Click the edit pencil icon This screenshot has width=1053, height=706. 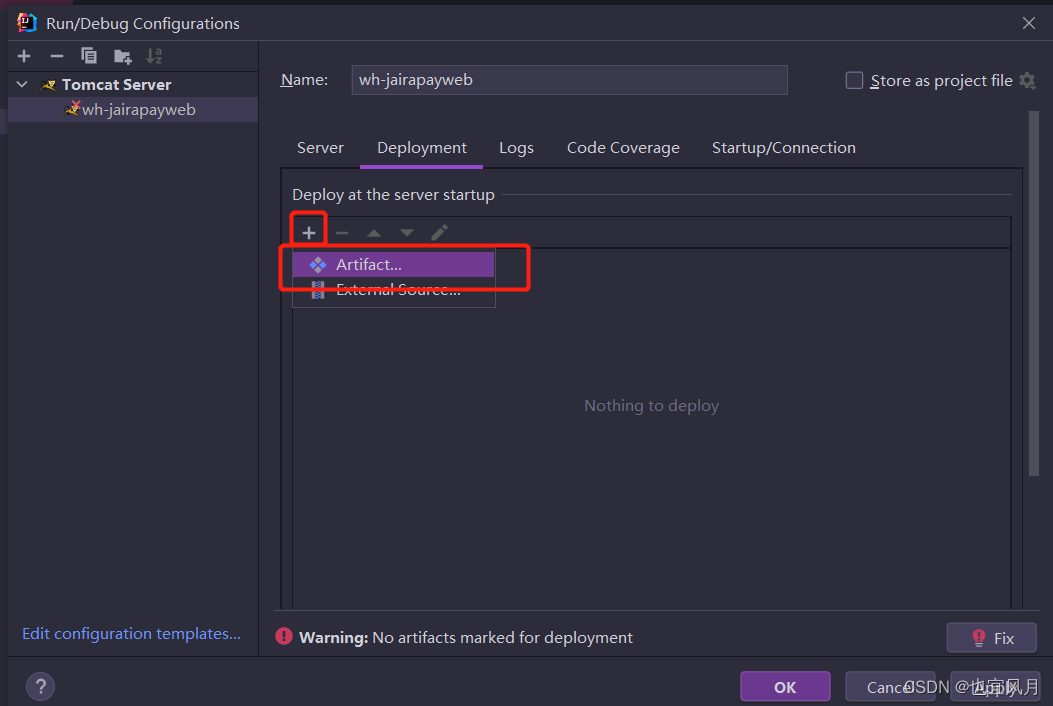pyautogui.click(x=439, y=232)
